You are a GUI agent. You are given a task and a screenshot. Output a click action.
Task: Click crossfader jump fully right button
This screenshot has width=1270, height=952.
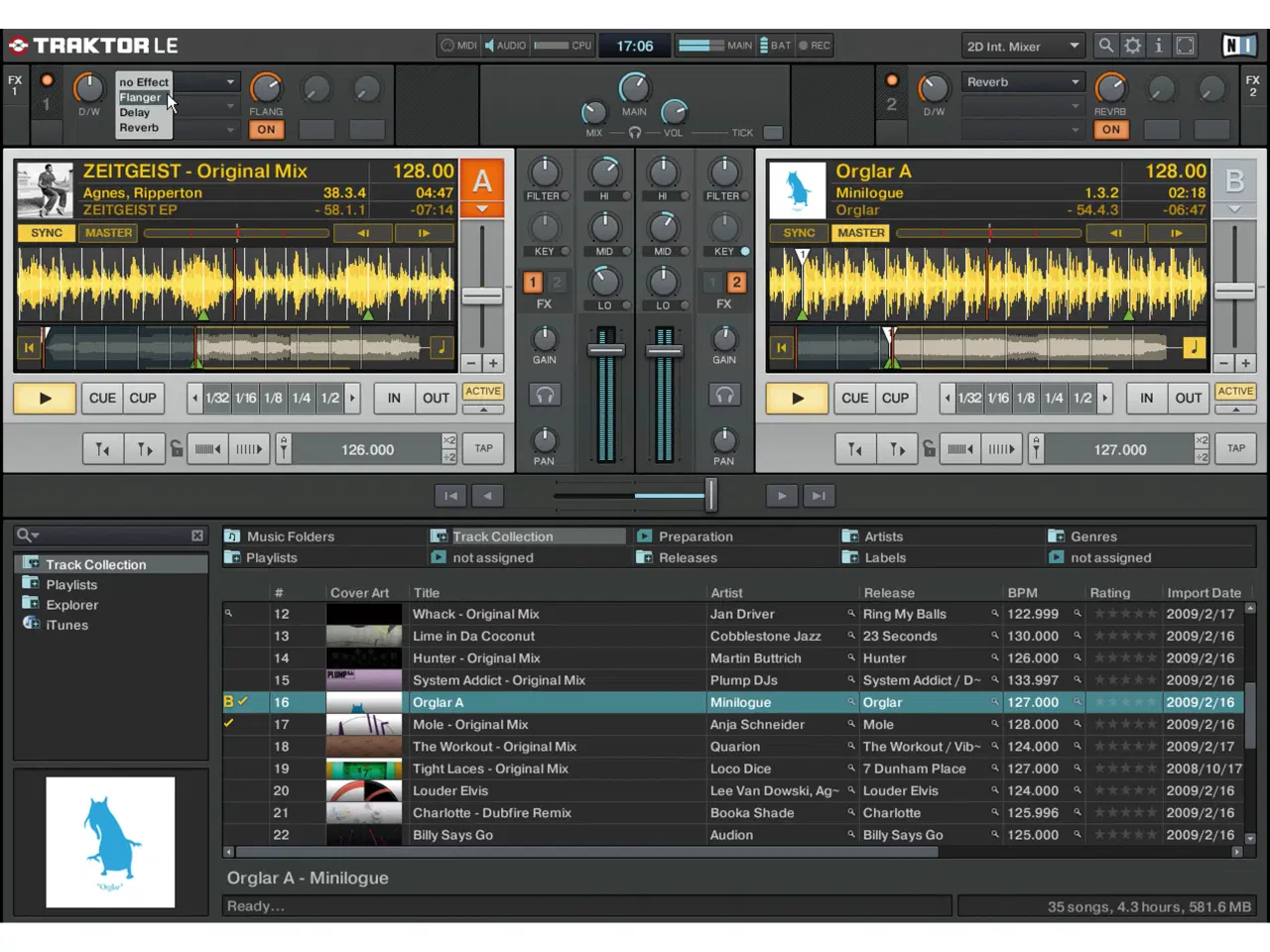click(x=819, y=496)
